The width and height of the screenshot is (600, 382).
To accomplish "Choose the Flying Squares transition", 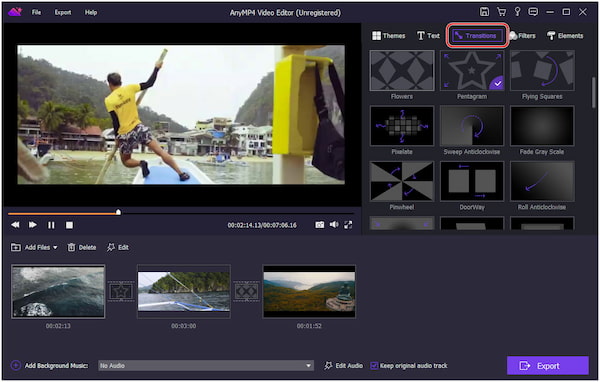I will click(x=542, y=71).
